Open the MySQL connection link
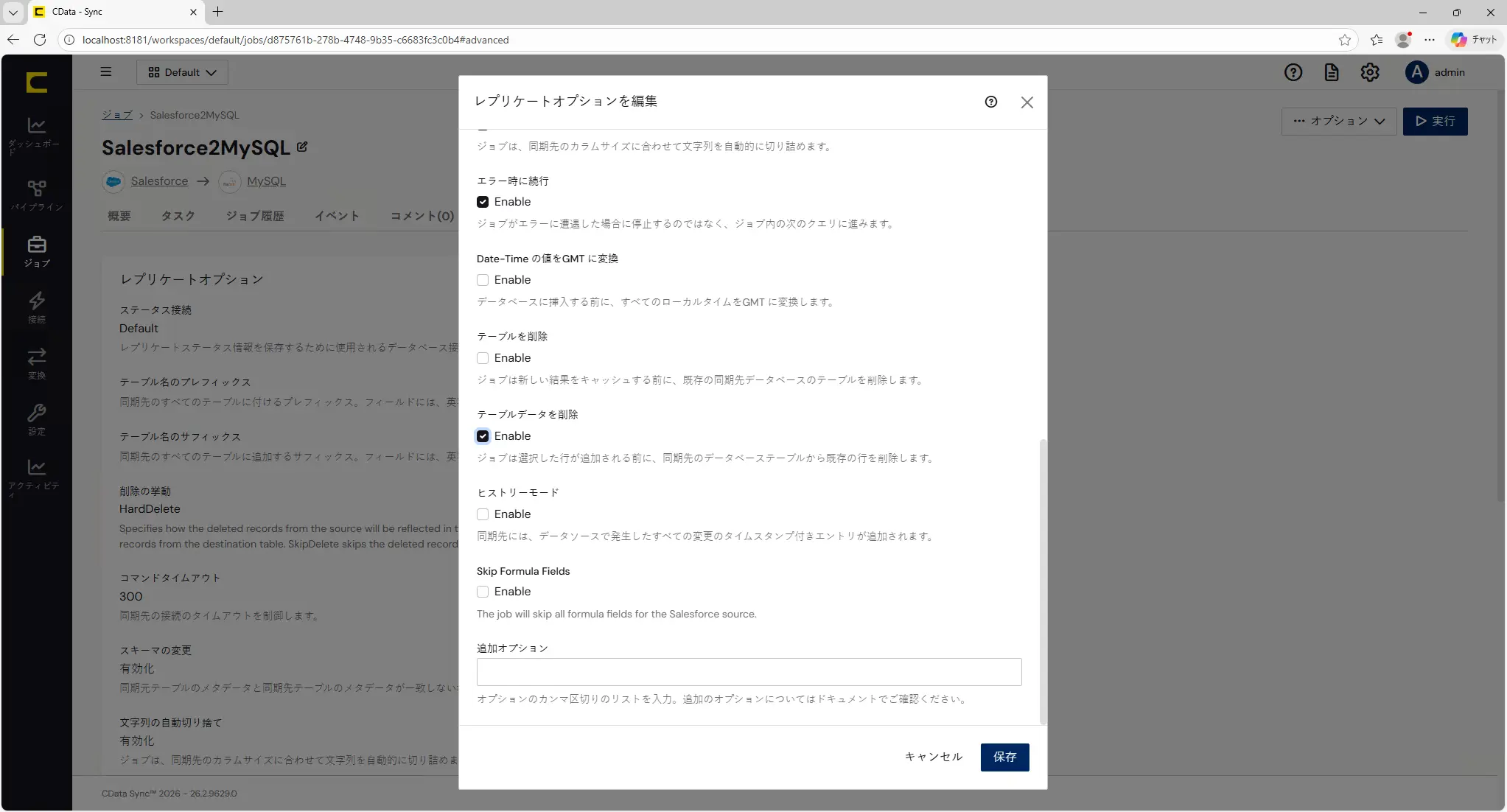The width and height of the screenshot is (1507, 812). pos(266,181)
